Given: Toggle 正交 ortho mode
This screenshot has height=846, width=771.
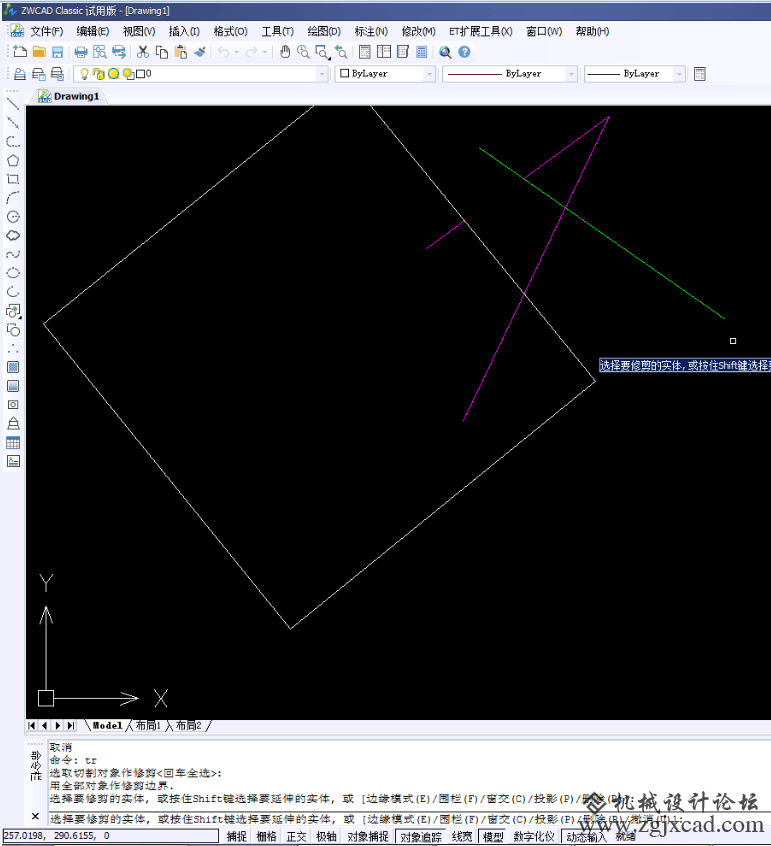Looking at the screenshot, I should coord(296,836).
